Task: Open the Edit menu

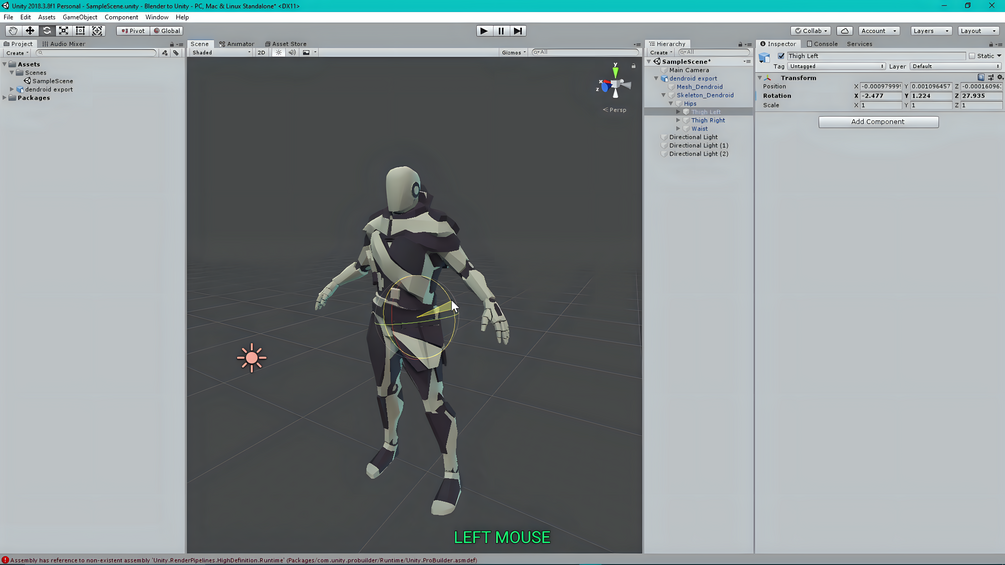Action: (26, 17)
